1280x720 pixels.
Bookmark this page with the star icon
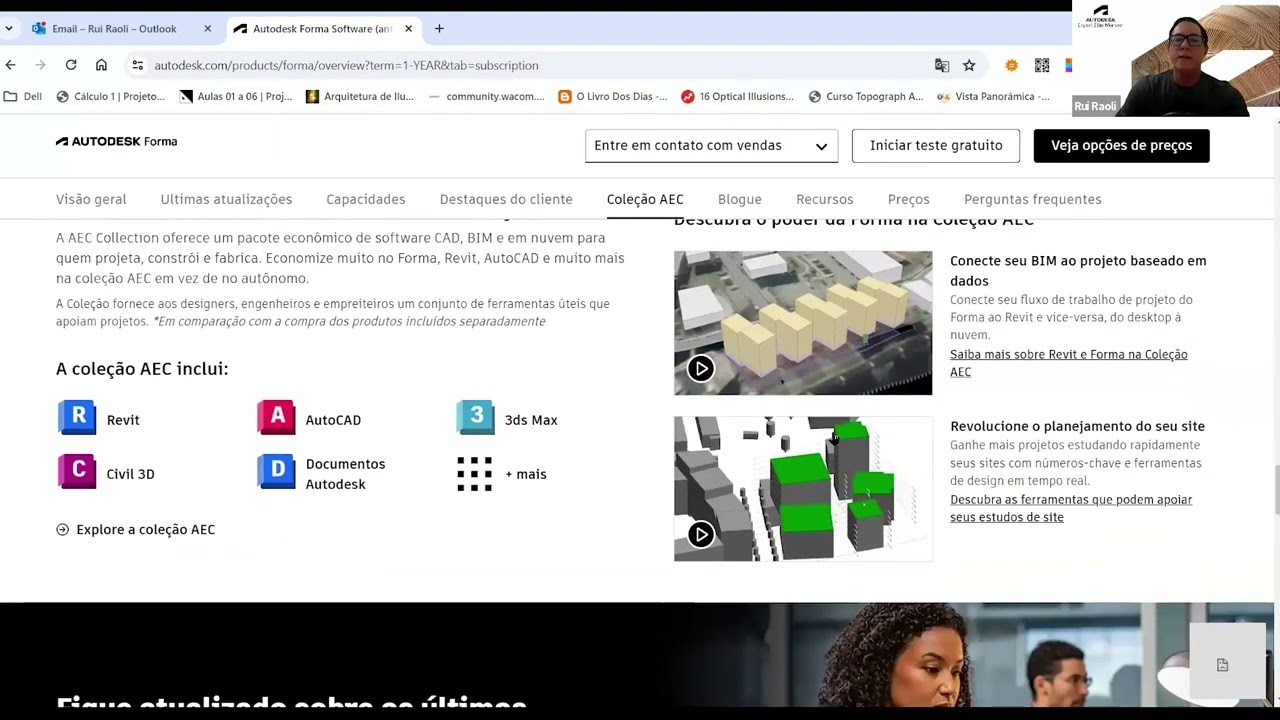pos(969,65)
